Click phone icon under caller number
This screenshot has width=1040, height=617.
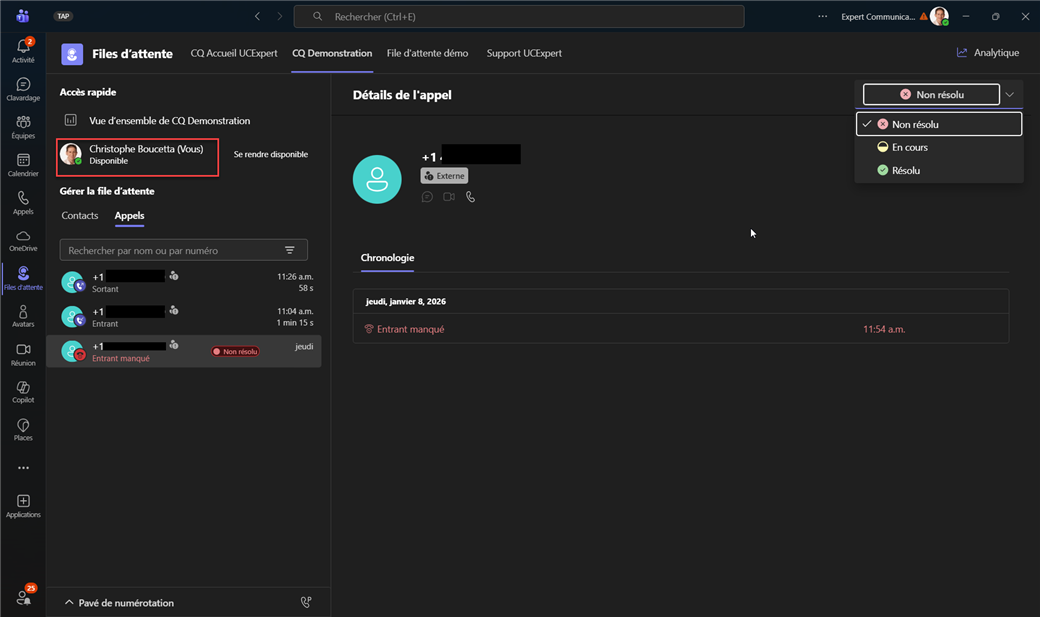(470, 197)
